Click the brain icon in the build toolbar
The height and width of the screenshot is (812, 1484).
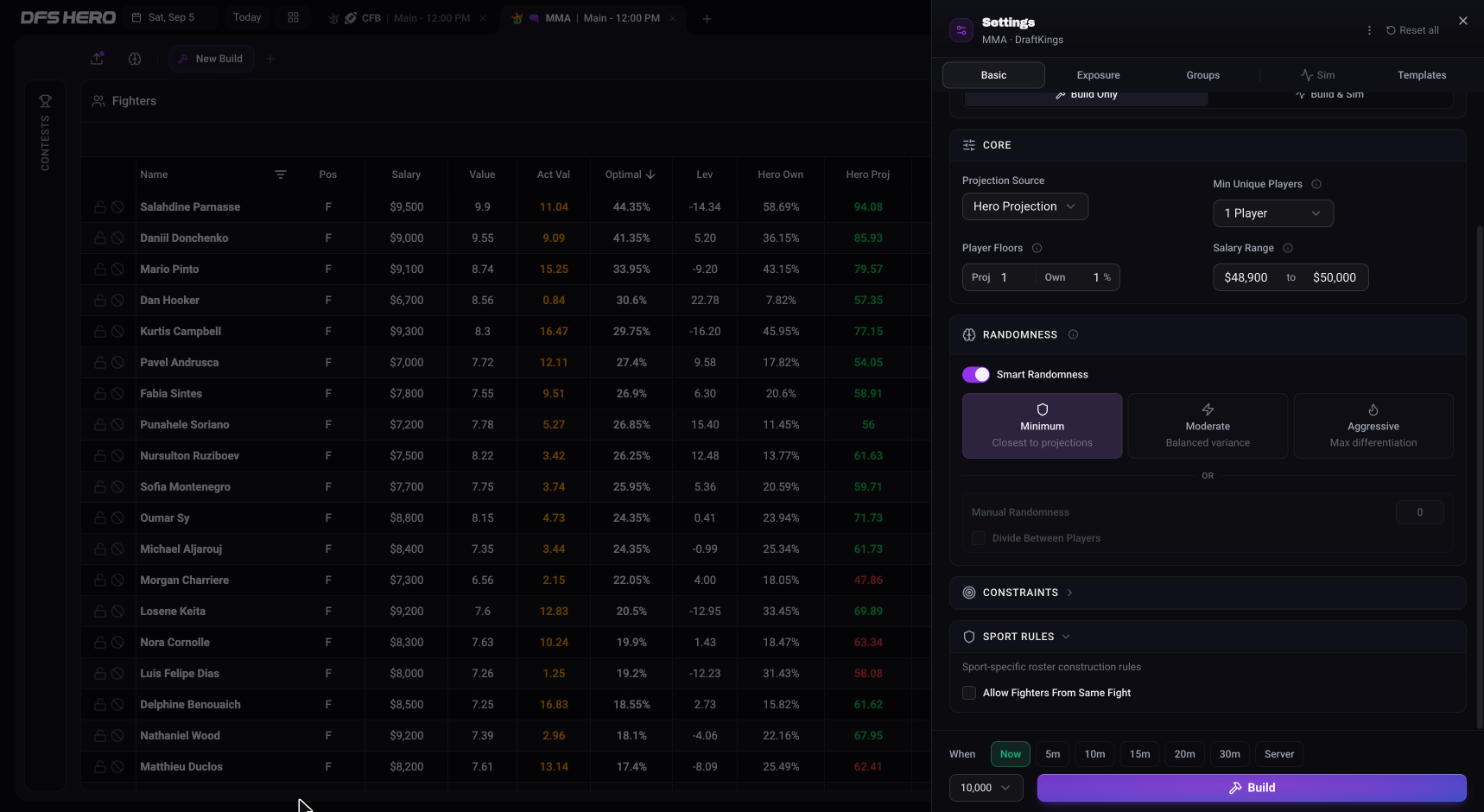135,59
